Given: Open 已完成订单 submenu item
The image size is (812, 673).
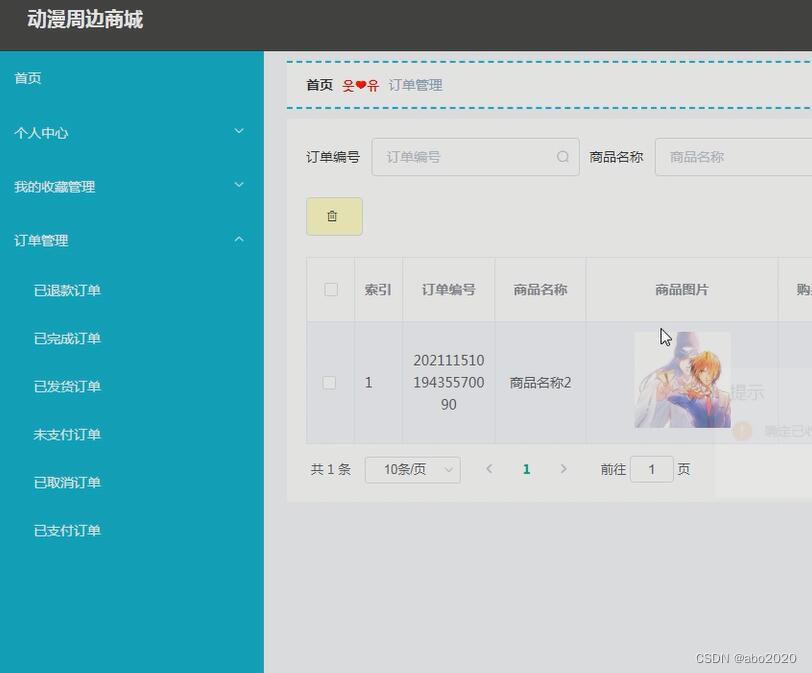Looking at the screenshot, I should [67, 339].
